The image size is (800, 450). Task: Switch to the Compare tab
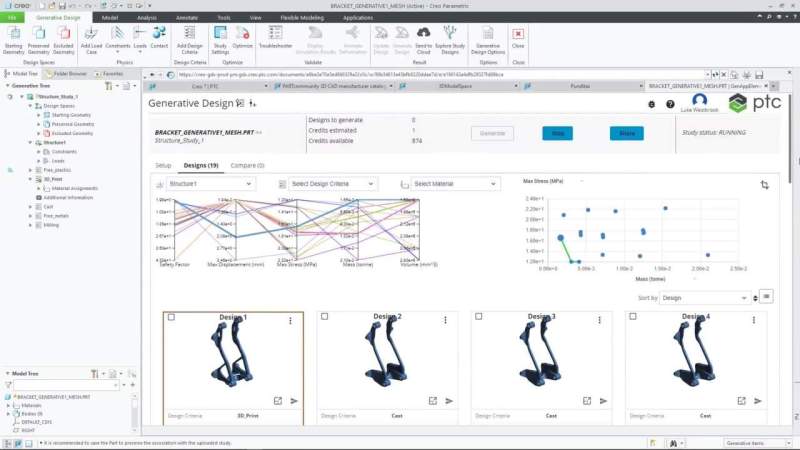tap(247, 165)
